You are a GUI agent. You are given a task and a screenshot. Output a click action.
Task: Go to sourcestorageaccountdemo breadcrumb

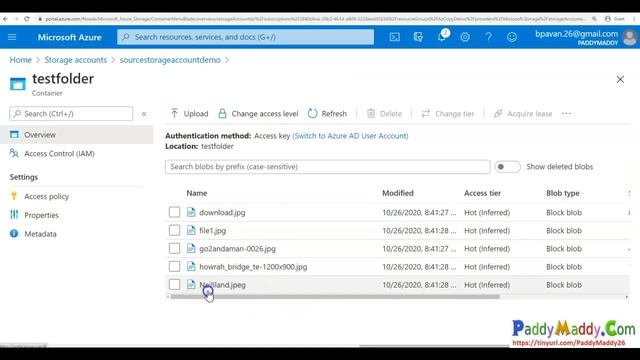click(x=170, y=60)
